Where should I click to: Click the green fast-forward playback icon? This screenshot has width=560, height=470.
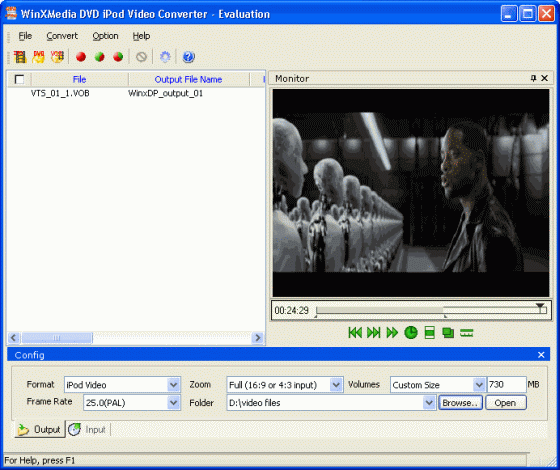392,333
